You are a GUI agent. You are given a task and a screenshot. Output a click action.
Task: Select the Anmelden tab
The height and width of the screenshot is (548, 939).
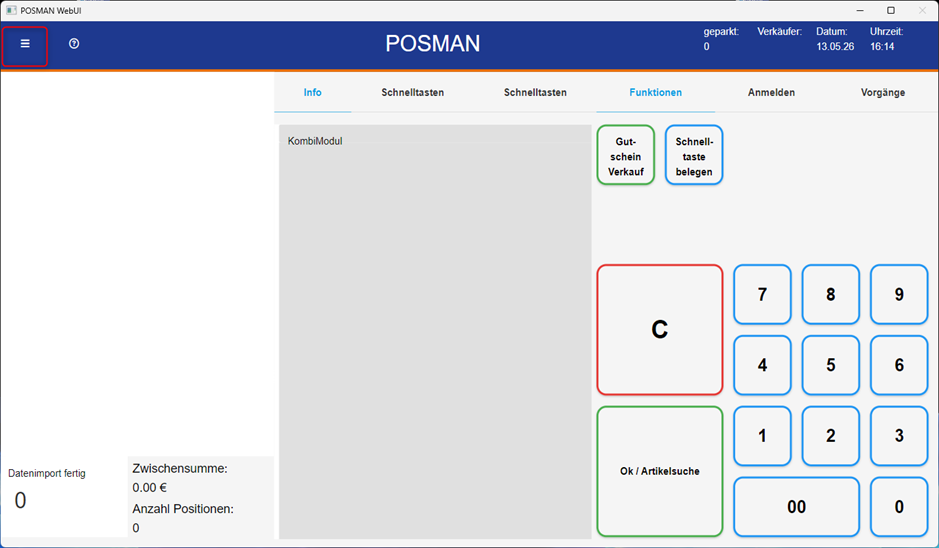[x=771, y=92]
